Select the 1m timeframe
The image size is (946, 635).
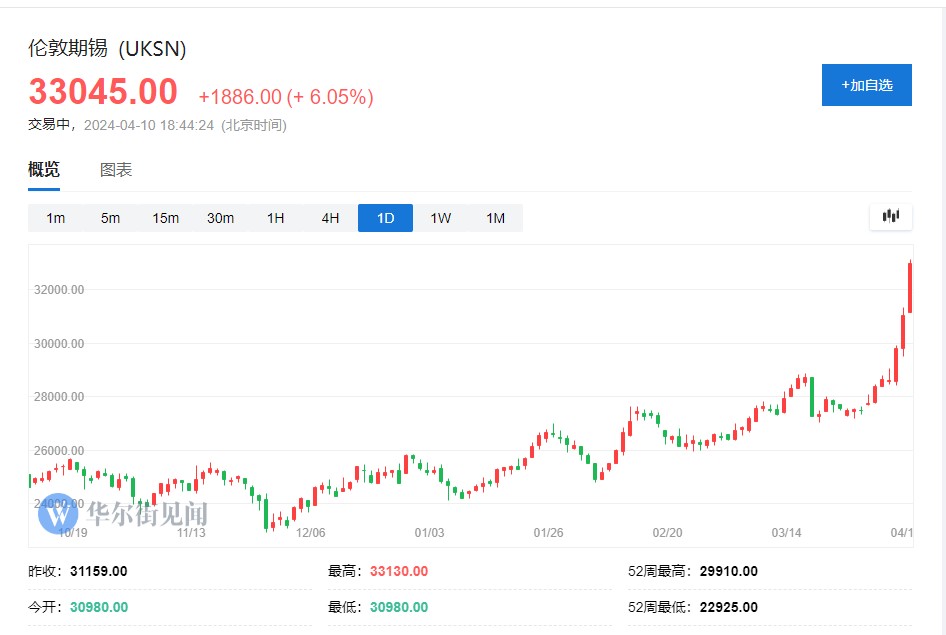click(55, 218)
